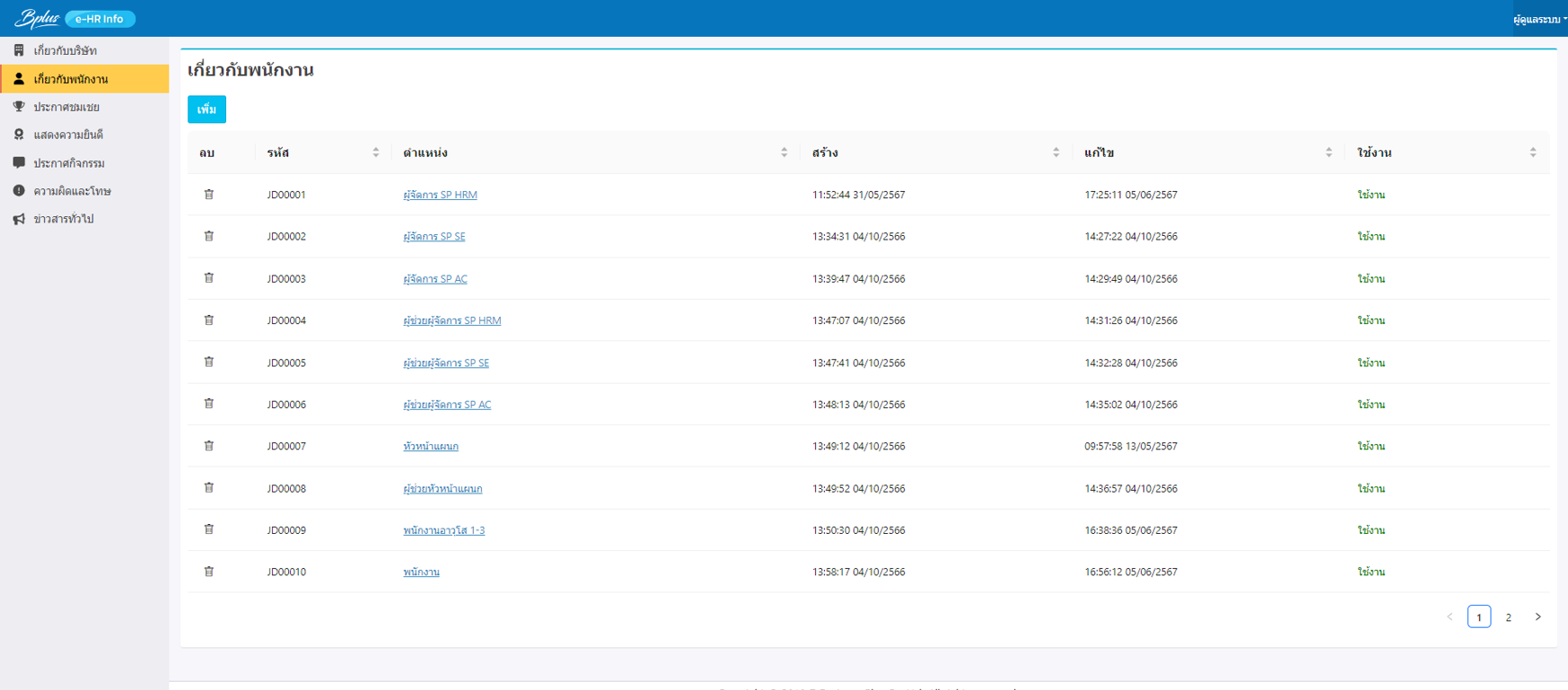Click the code cell JD00005

click(286, 362)
